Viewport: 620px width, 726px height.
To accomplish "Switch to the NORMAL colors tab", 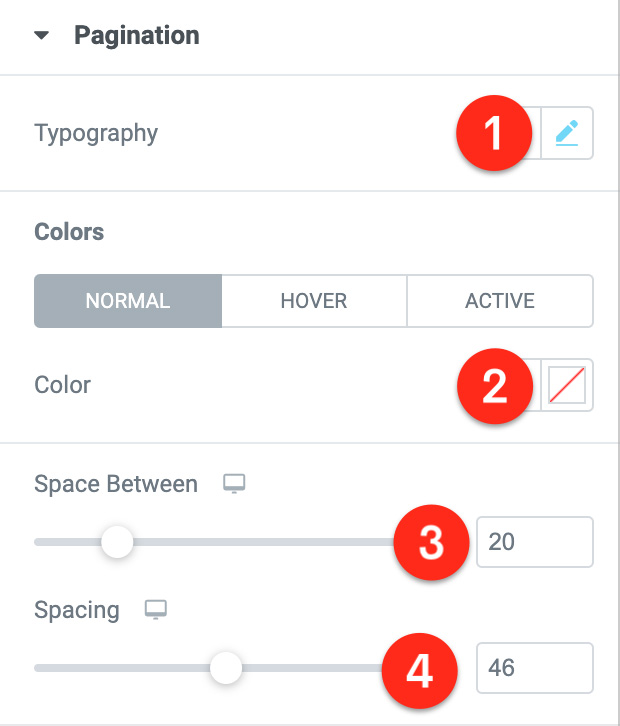I will coord(128,301).
